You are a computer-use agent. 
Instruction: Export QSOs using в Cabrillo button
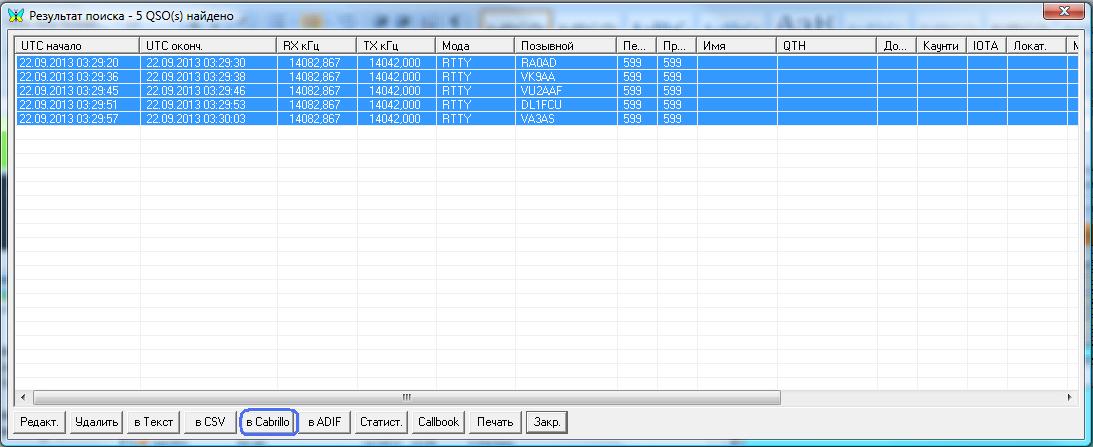pyautogui.click(x=267, y=422)
